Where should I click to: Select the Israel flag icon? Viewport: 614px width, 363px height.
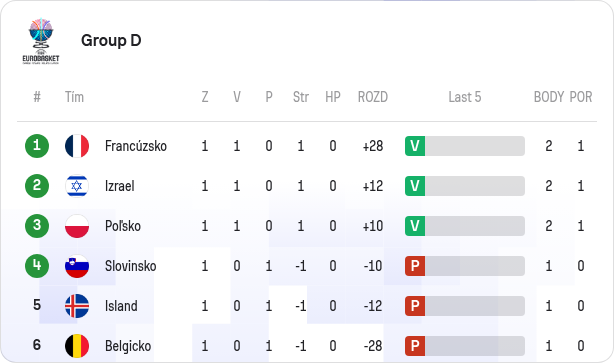tap(77, 186)
